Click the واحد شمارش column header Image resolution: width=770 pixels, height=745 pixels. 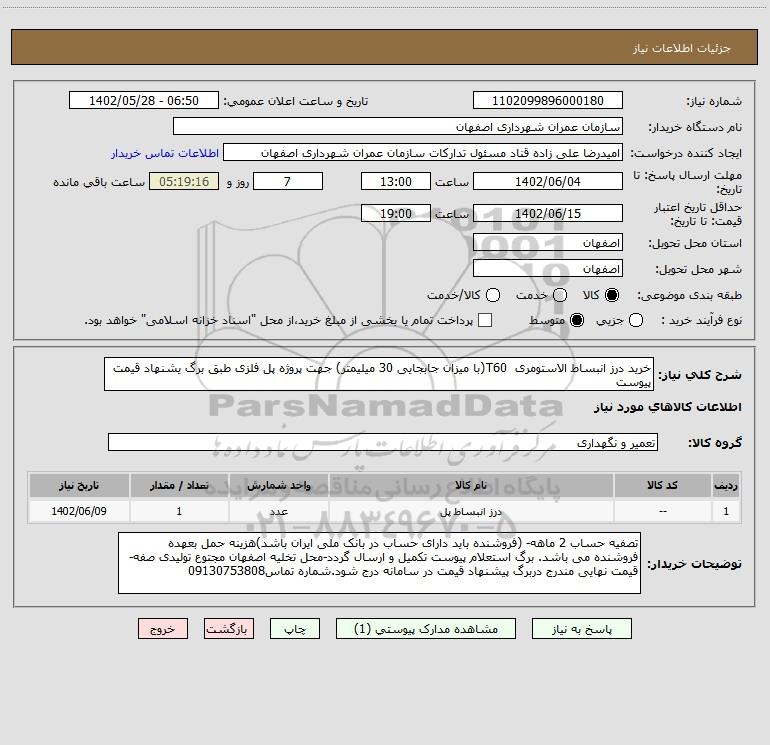point(278,486)
